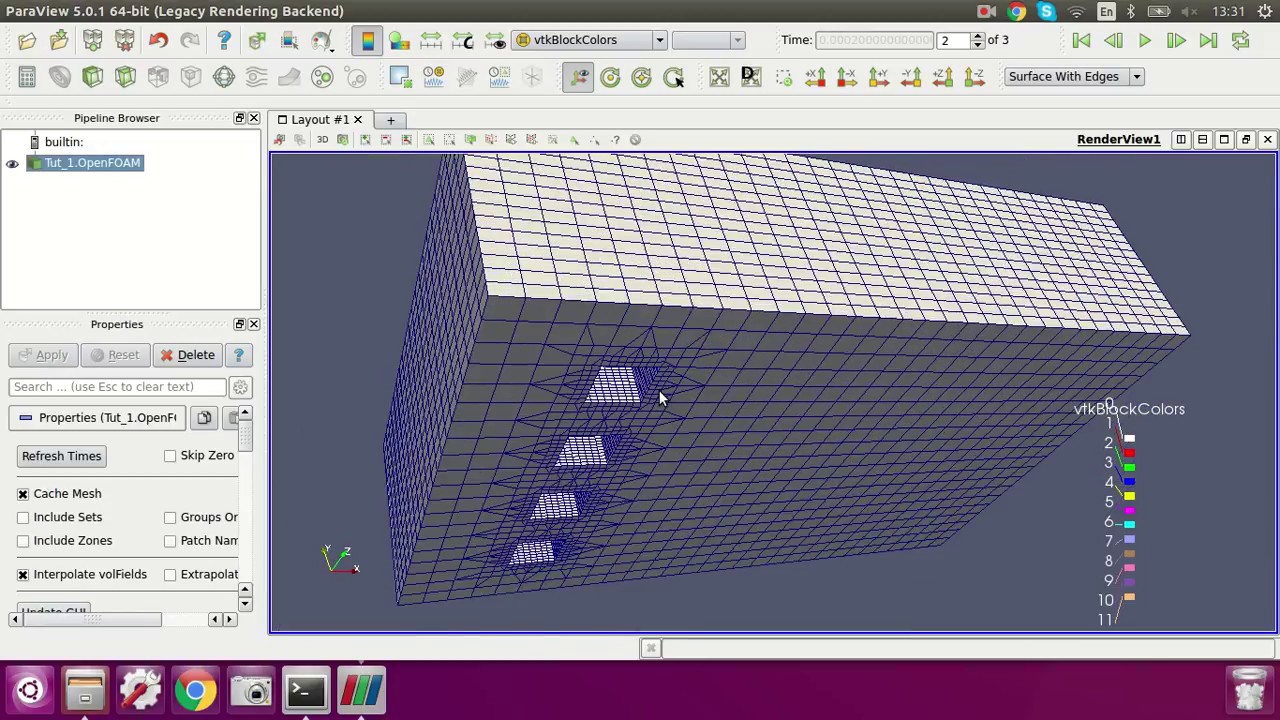This screenshot has width=1280, height=720.
Task: Open Layout #1 tab
Action: click(x=320, y=120)
